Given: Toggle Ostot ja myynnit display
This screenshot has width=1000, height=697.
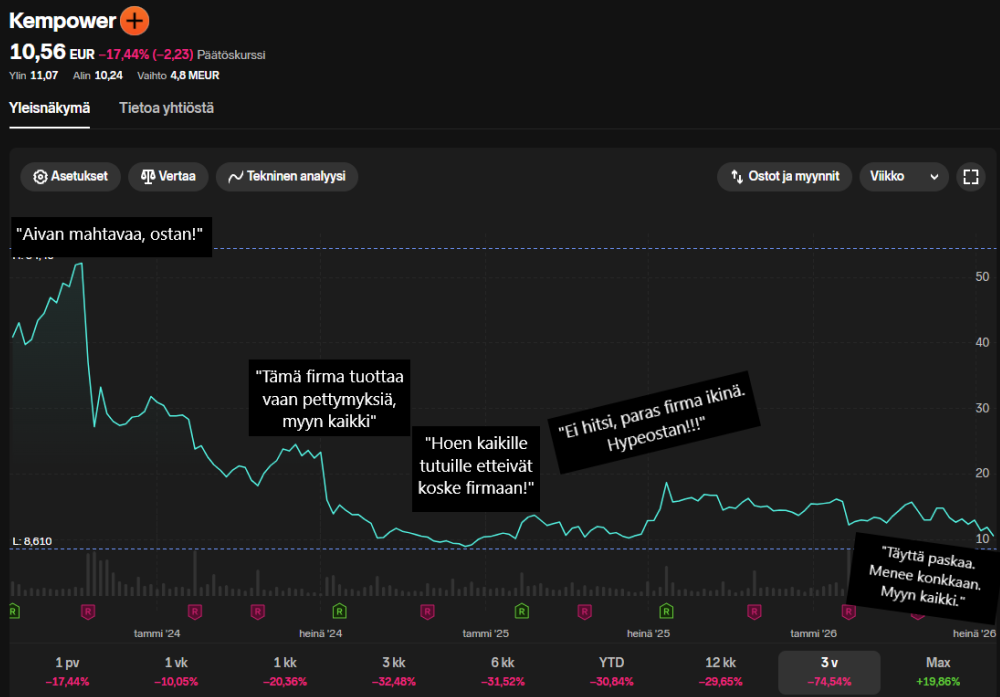Looking at the screenshot, I should pos(784,177).
